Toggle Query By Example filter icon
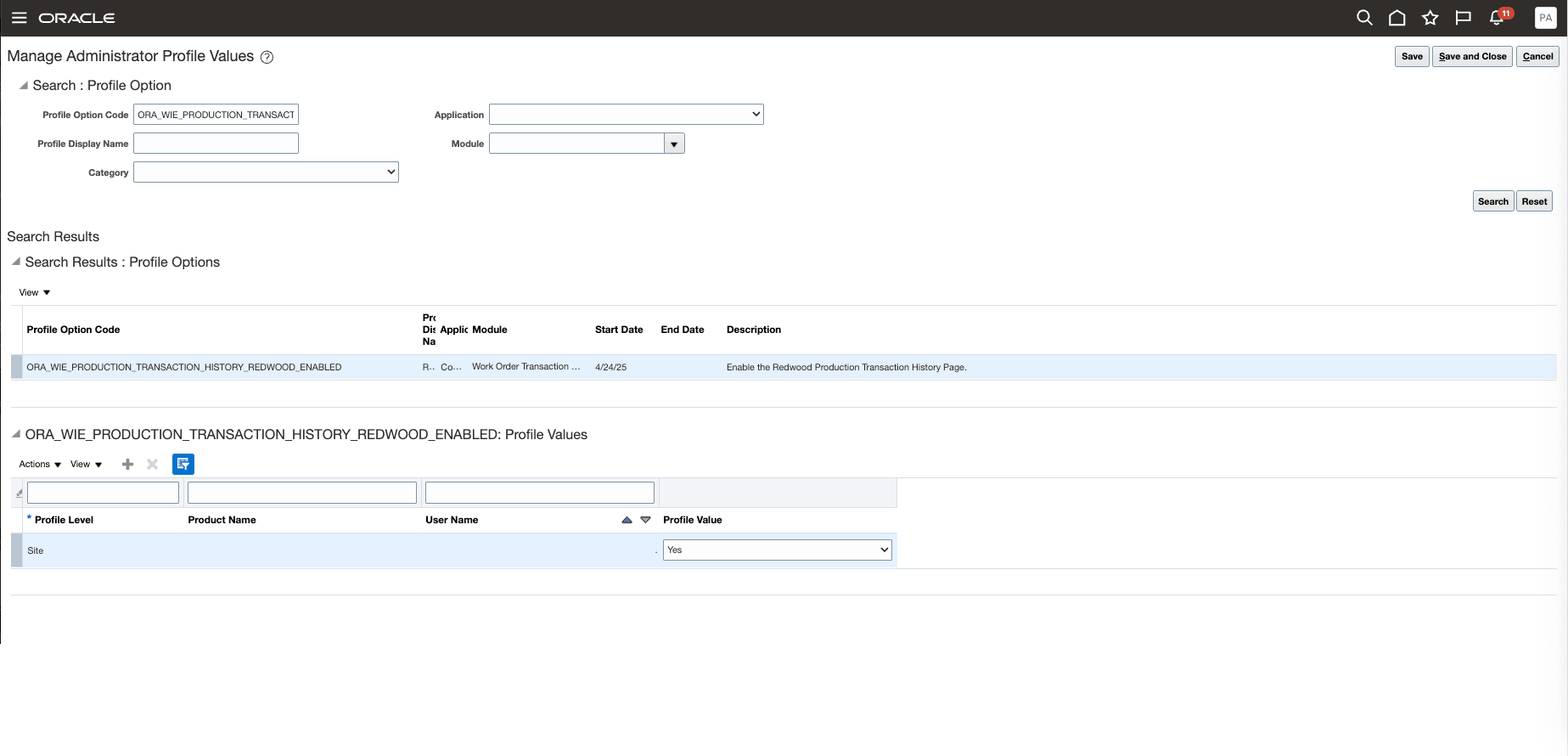 tap(183, 464)
